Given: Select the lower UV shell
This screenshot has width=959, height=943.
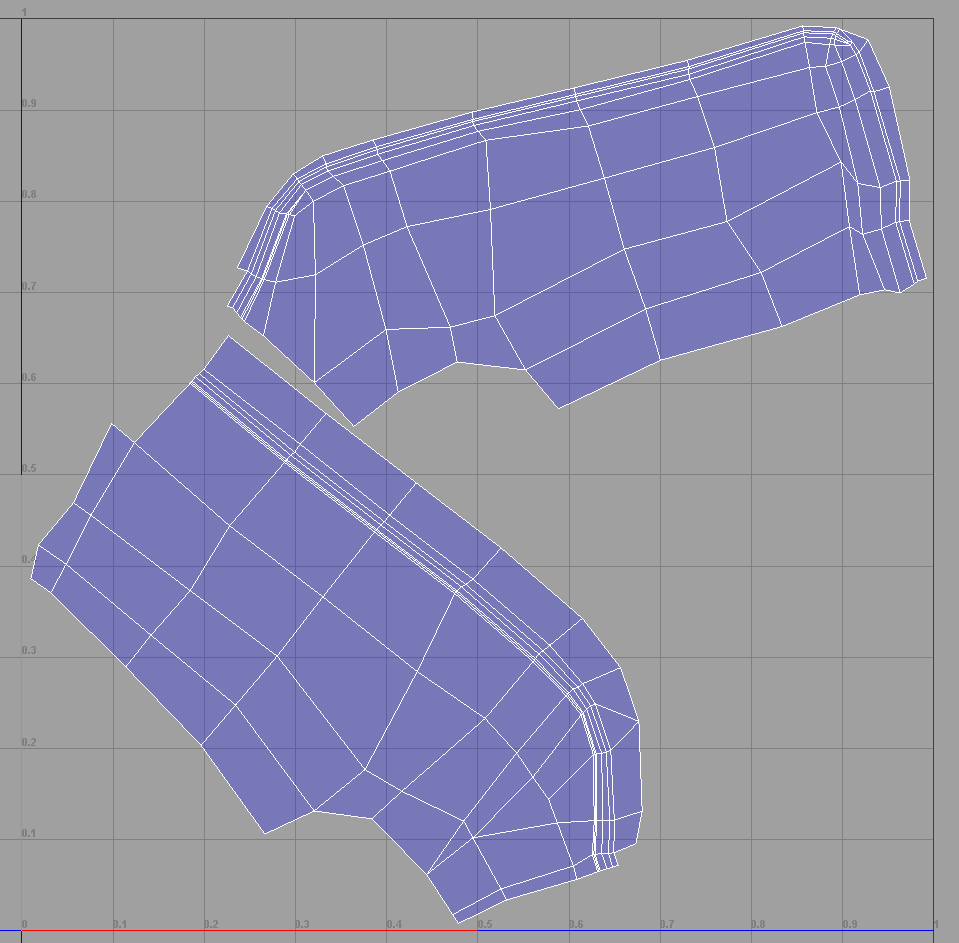Looking at the screenshot, I should point(300,600).
